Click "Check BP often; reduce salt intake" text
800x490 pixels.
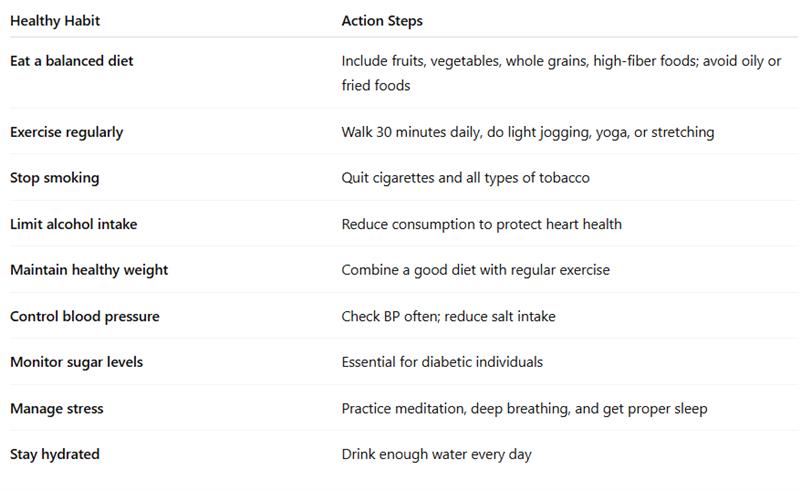pyautogui.click(x=448, y=316)
